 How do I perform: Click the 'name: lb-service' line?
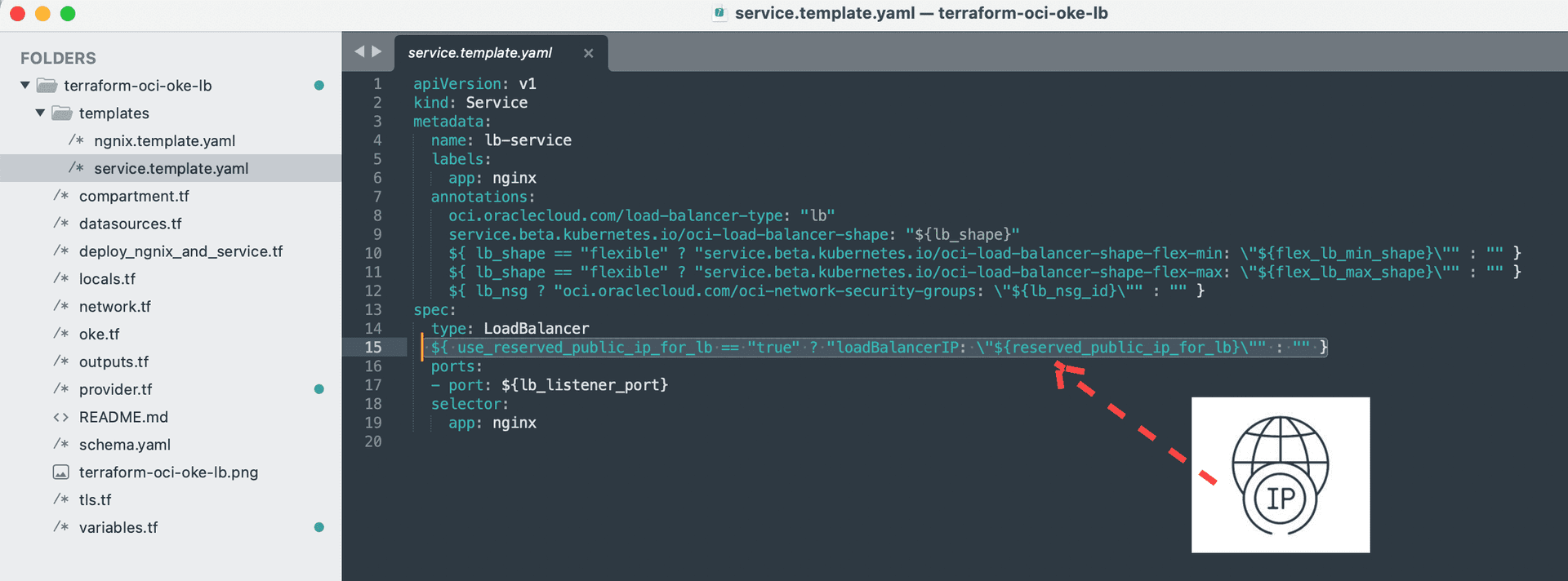point(501,140)
